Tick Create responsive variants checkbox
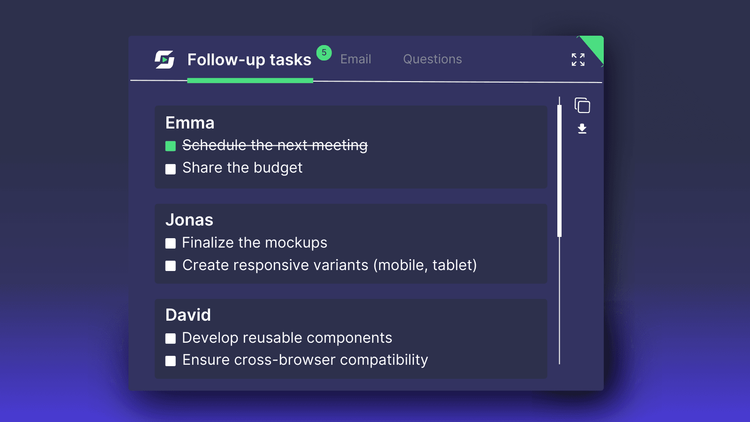This screenshot has width=750, height=422. 171,266
